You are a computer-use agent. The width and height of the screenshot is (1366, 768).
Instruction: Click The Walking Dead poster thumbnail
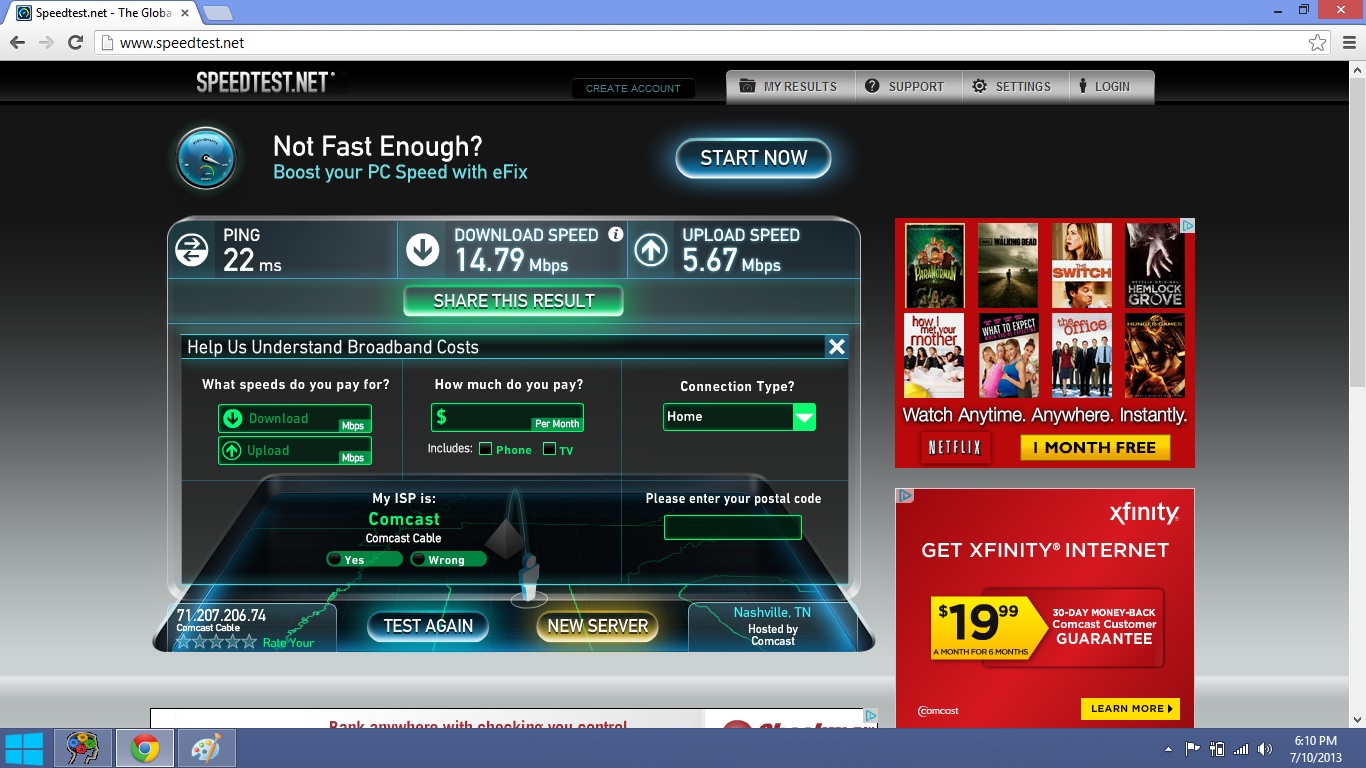coord(1008,265)
